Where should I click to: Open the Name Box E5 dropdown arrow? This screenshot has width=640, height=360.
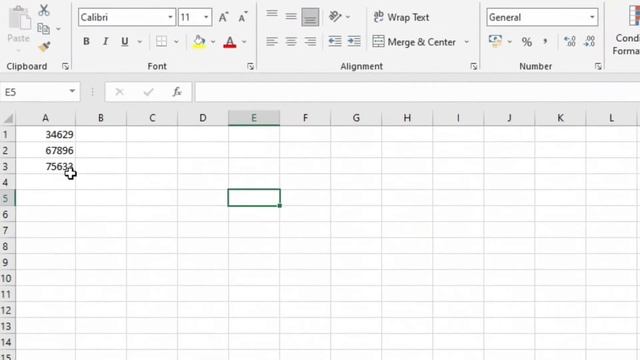pyautogui.click(x=72, y=91)
